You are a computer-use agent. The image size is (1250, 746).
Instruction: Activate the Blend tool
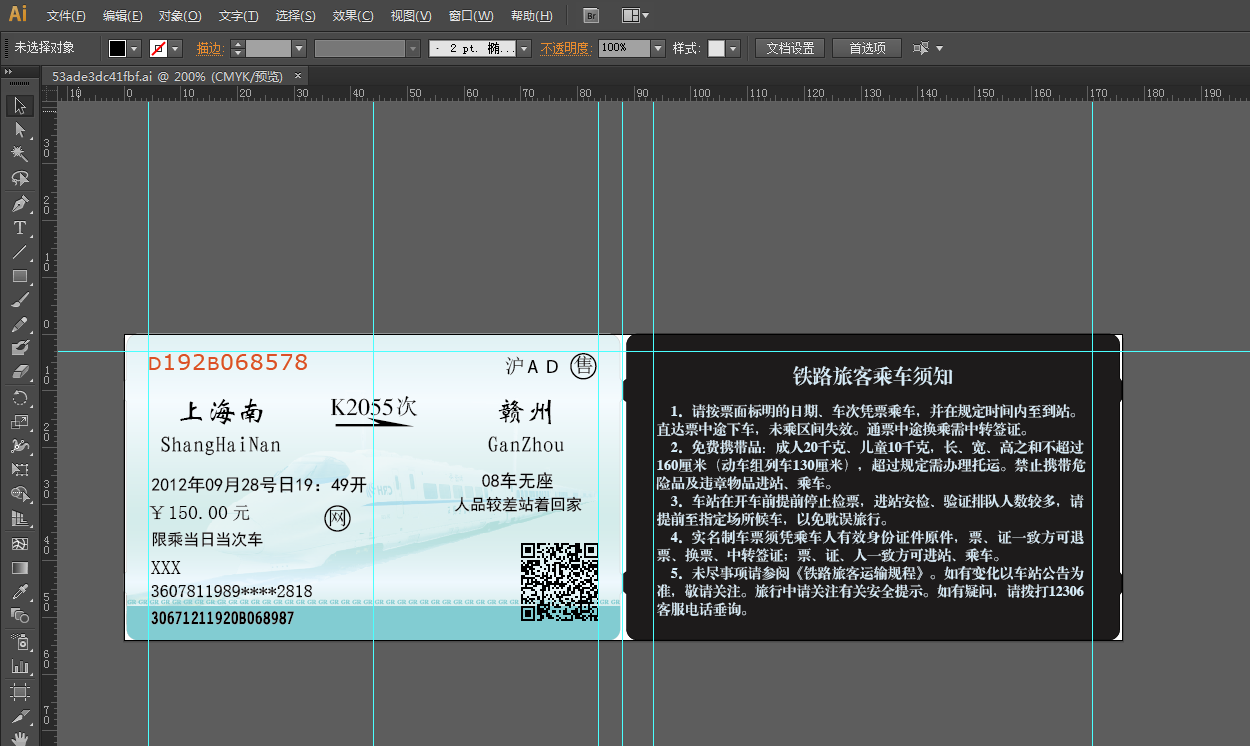[19, 616]
